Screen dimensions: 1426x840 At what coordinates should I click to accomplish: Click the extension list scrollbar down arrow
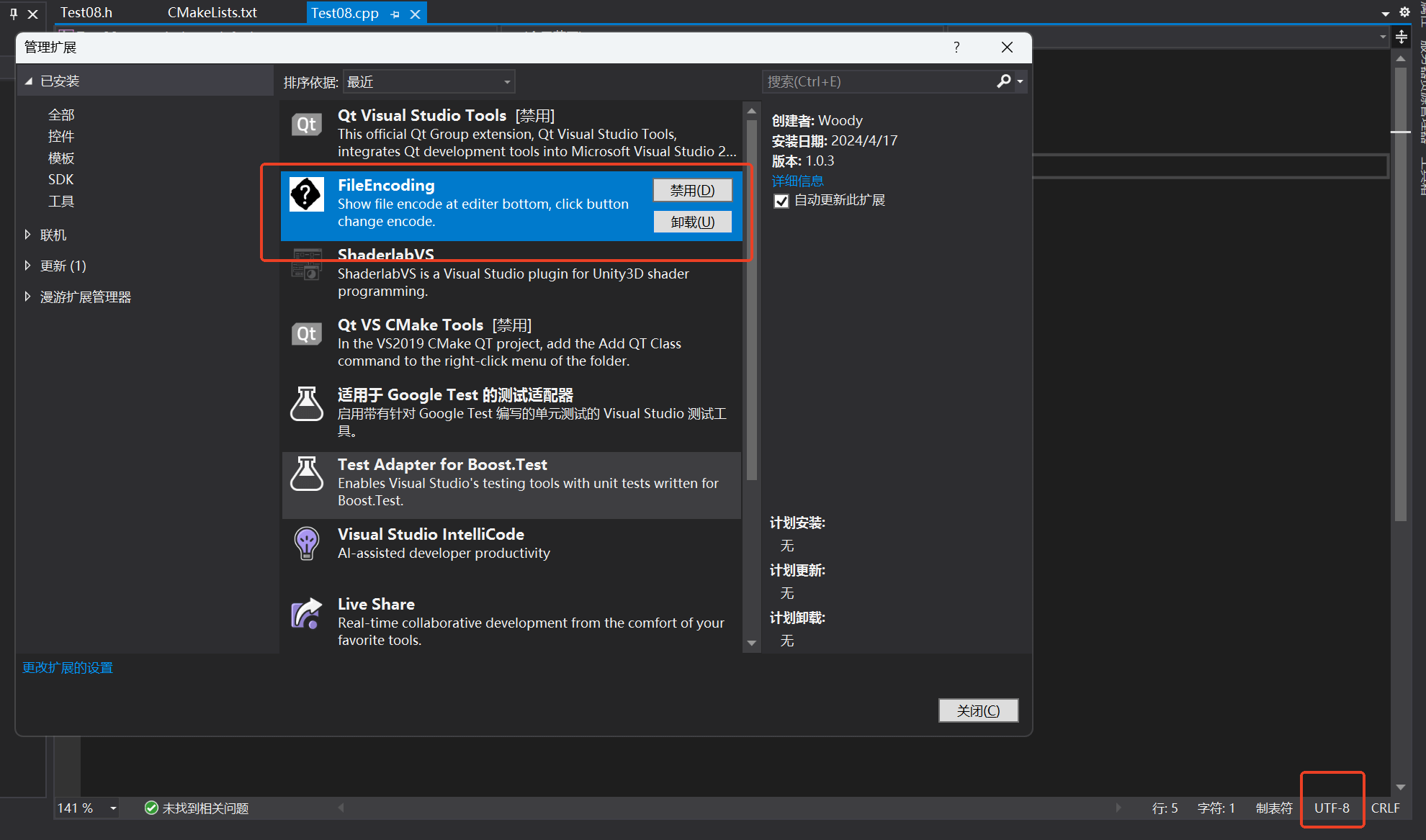tap(751, 643)
